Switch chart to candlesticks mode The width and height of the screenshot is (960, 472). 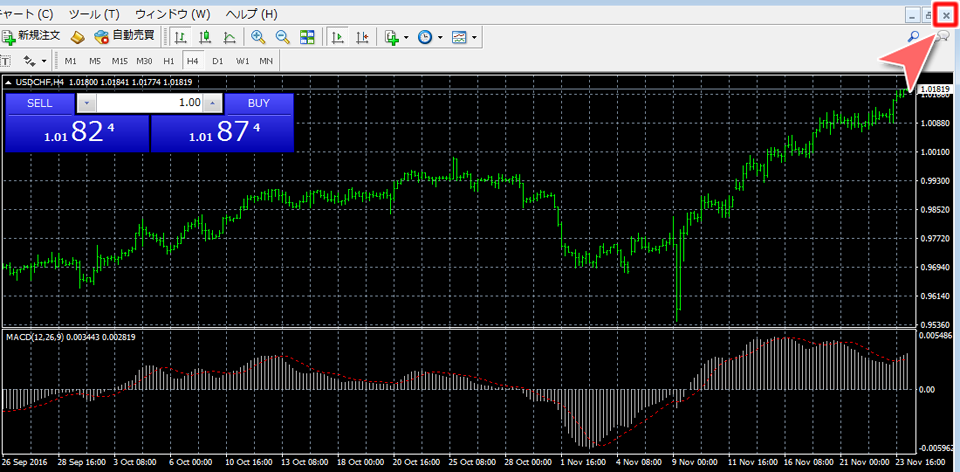(x=205, y=37)
